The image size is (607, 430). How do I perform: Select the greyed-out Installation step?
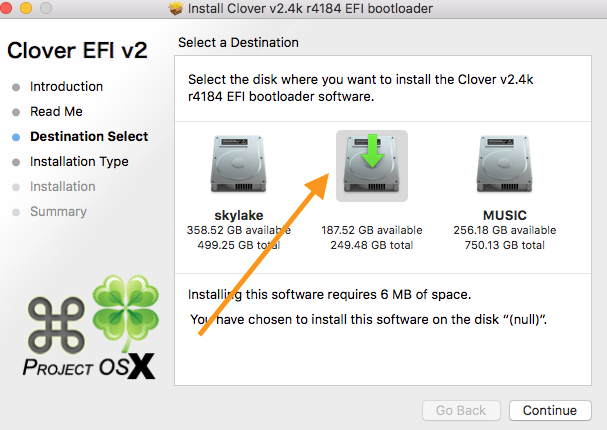[x=62, y=187]
